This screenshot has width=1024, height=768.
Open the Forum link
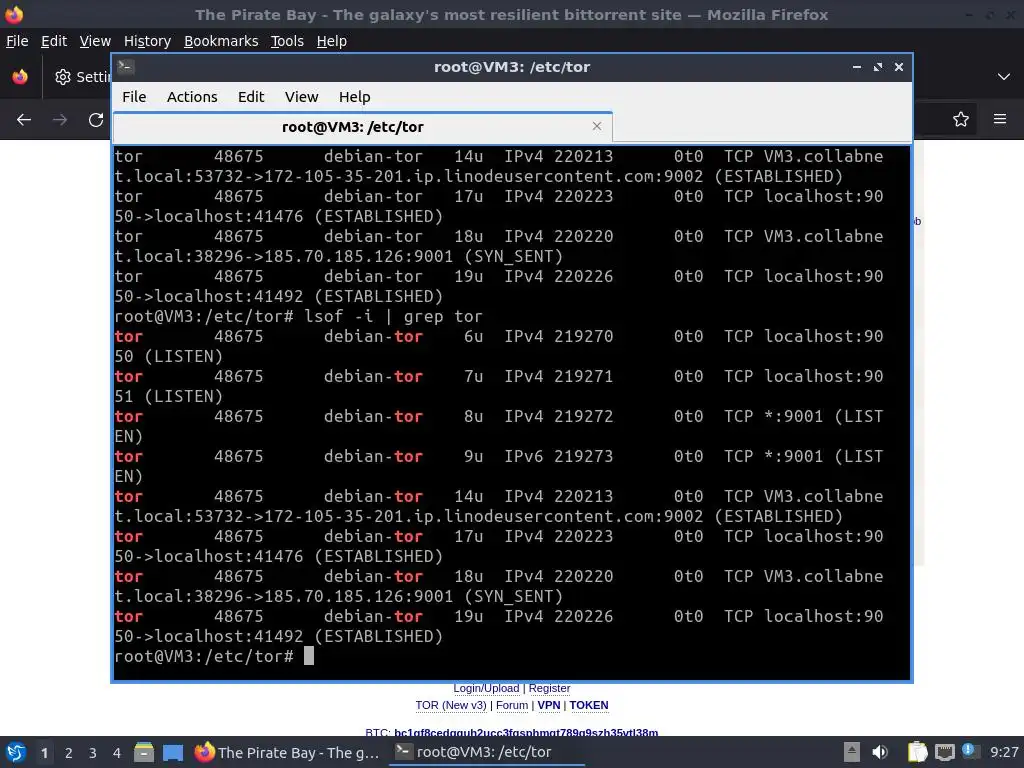[x=511, y=705]
